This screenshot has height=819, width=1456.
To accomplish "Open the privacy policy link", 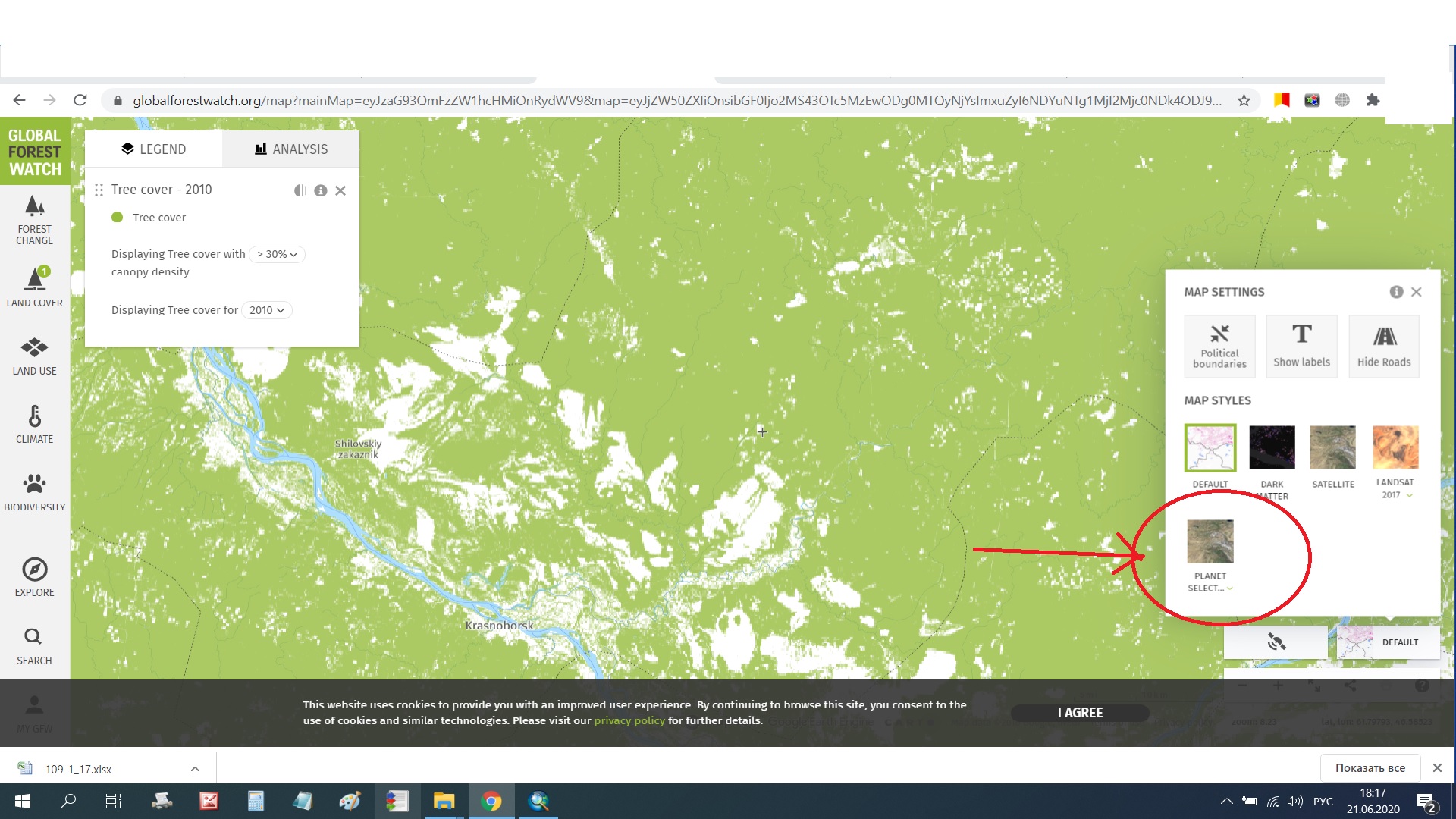I will click(629, 721).
